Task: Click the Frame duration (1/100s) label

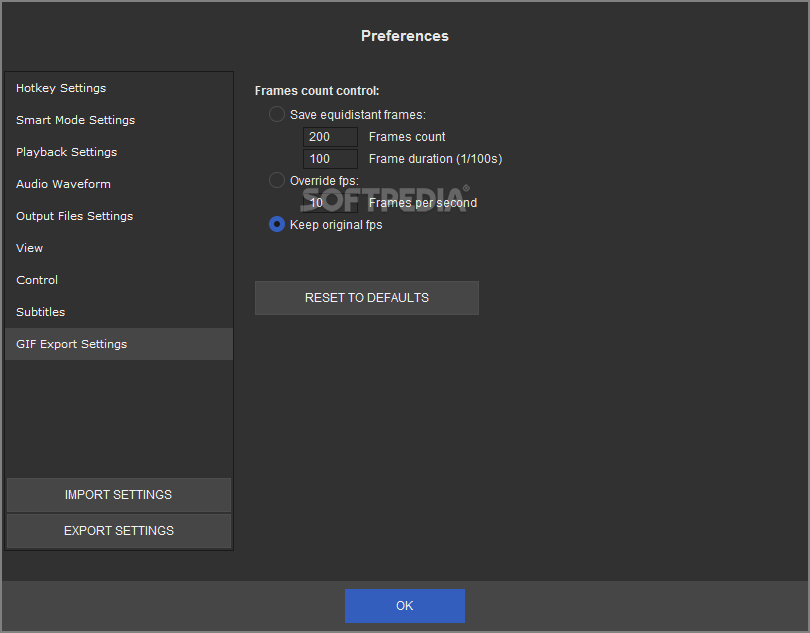Action: [435, 159]
